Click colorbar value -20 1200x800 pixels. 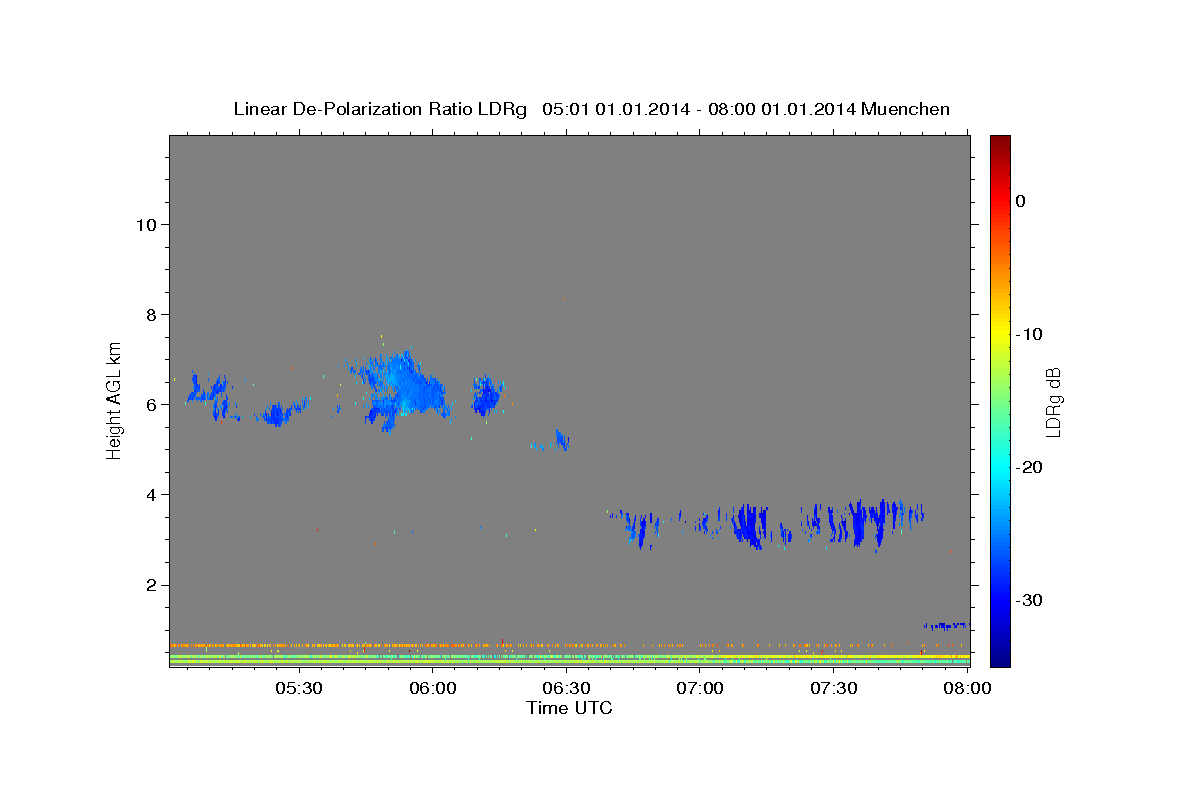(1031, 467)
